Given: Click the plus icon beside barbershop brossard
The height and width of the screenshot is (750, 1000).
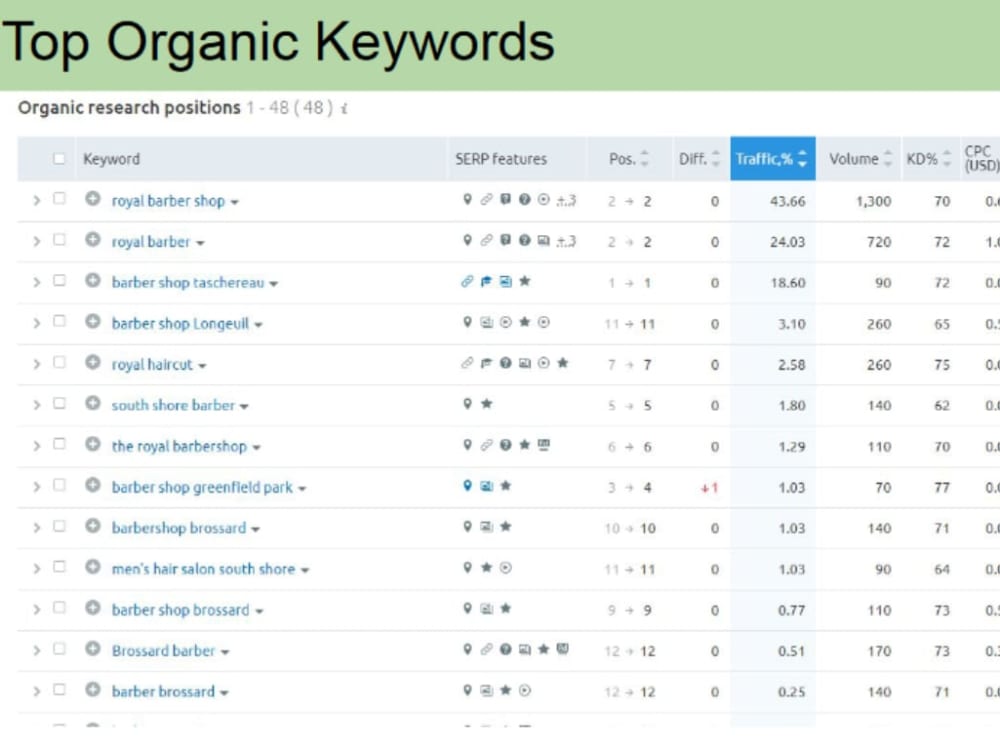Looking at the screenshot, I should click(x=92, y=526).
